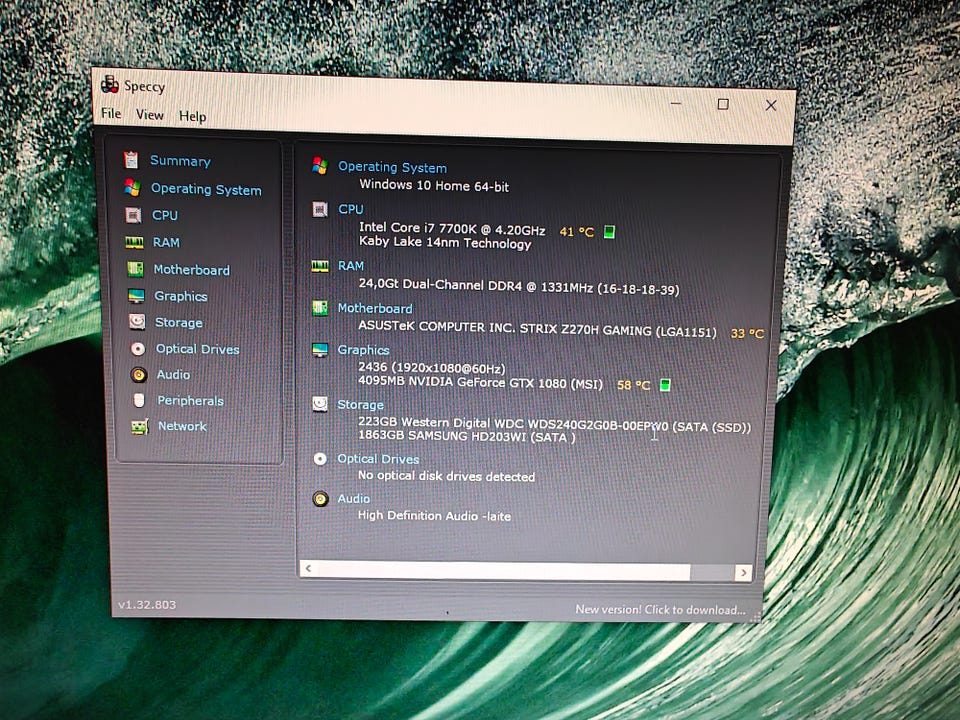Click the Optical Drives disc icon in summary pane
960x720 pixels.
(x=320, y=459)
